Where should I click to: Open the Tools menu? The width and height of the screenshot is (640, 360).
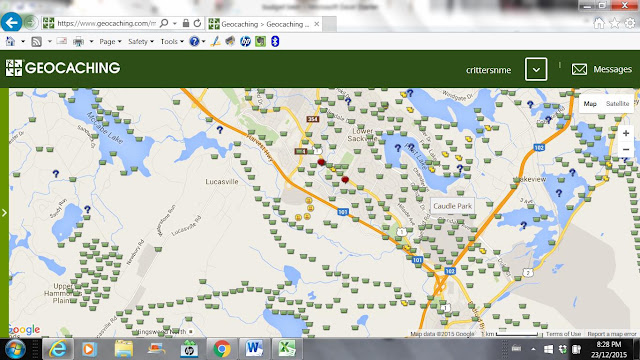[172, 41]
